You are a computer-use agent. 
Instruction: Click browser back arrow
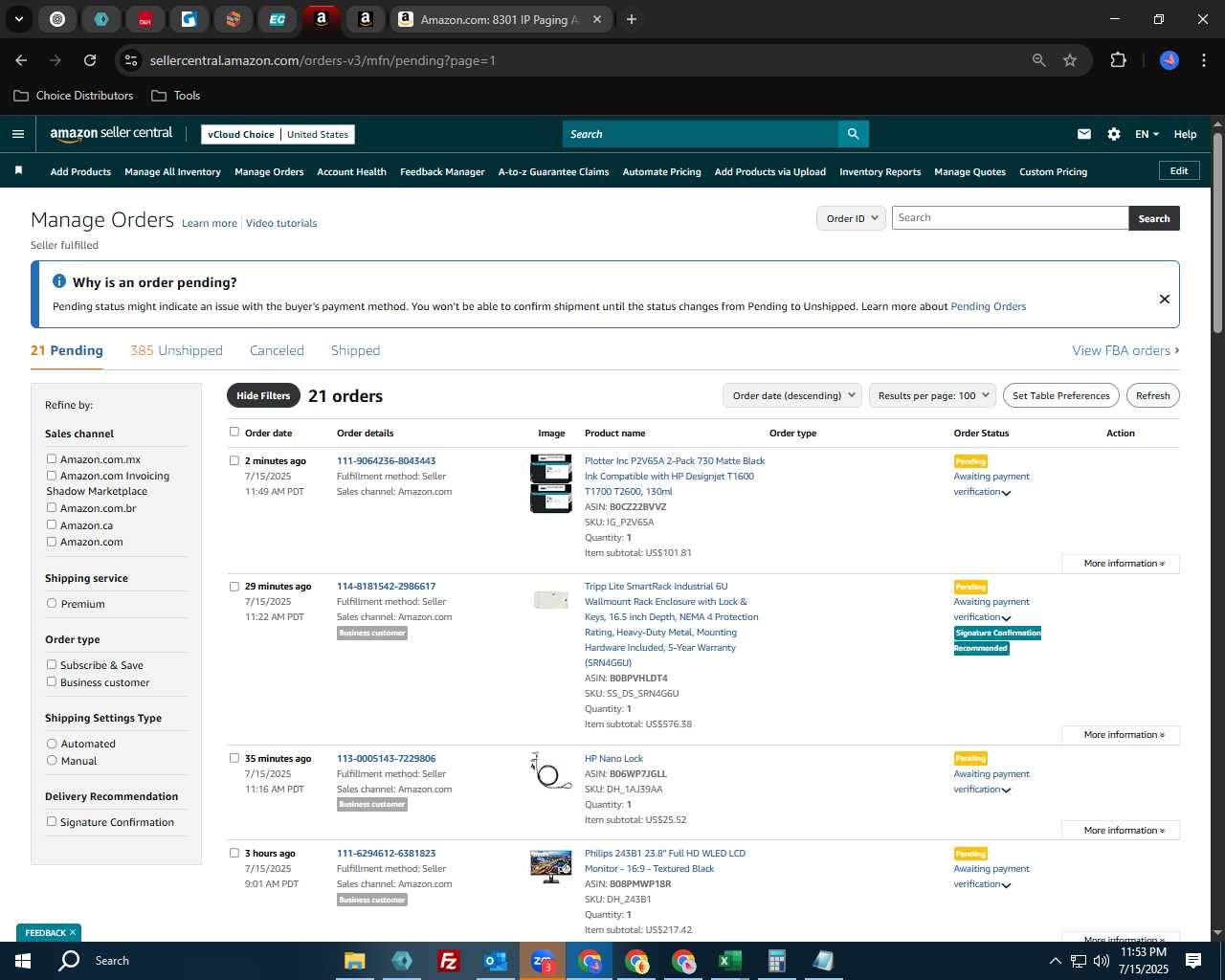coord(21,60)
